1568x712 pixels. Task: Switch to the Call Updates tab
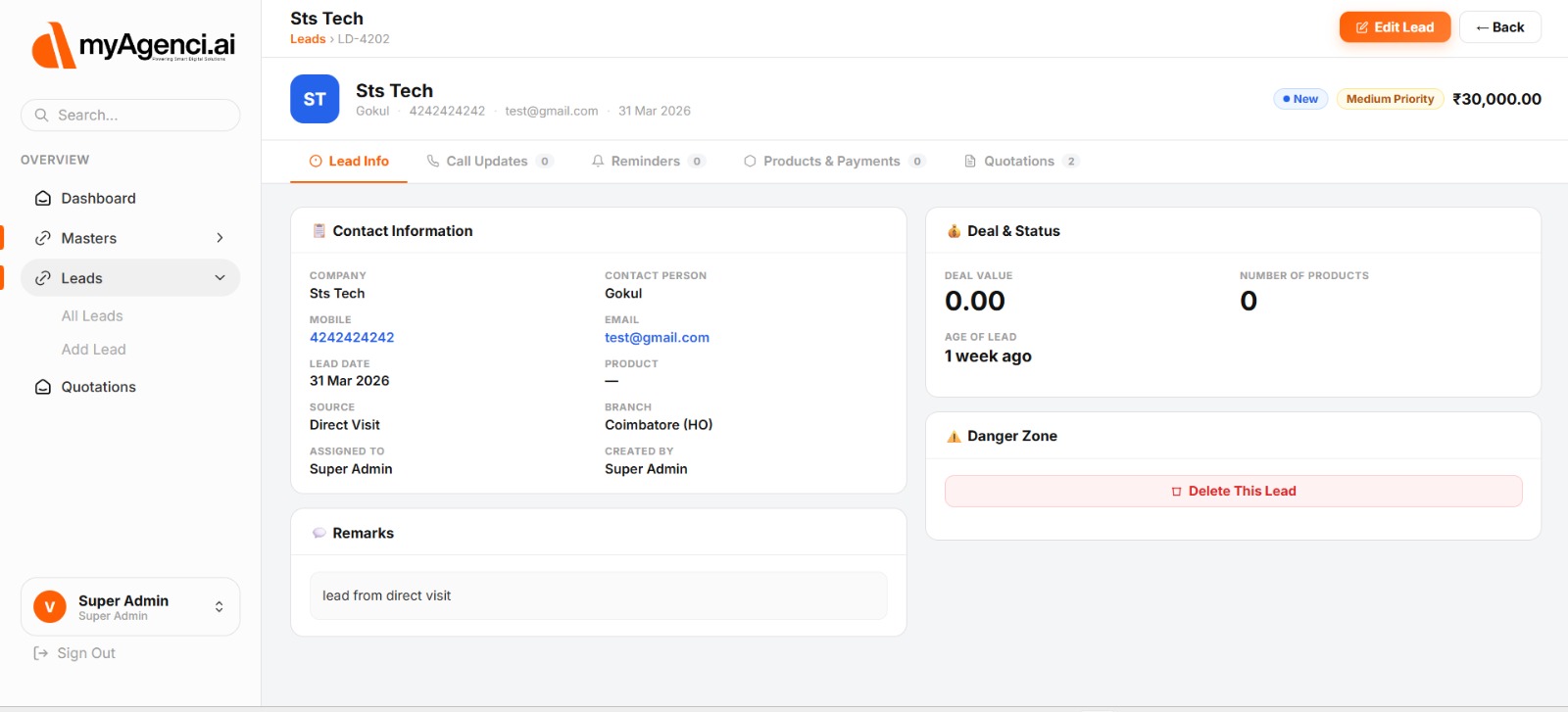(x=489, y=162)
